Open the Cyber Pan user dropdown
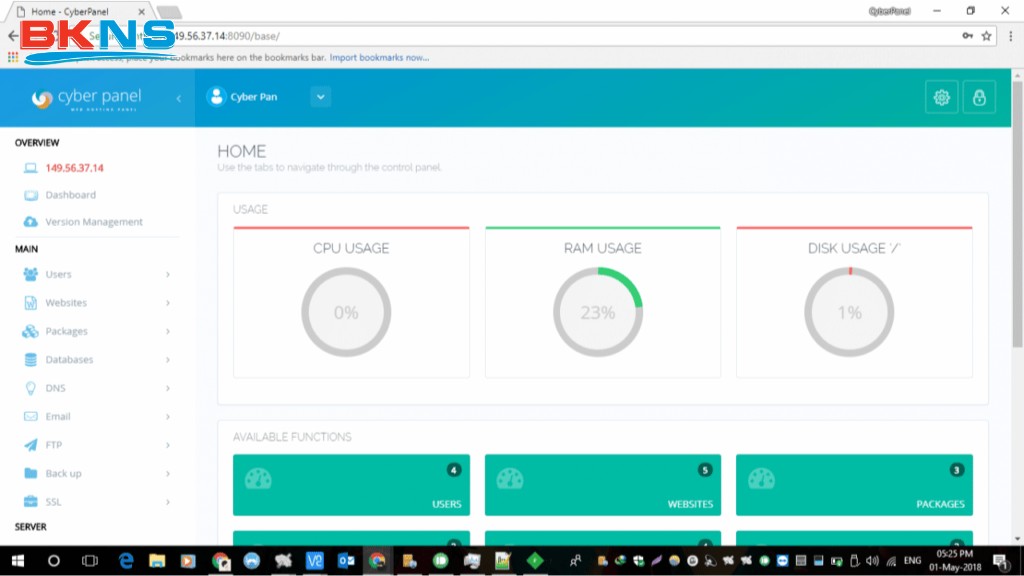The image size is (1024, 576). [x=320, y=97]
